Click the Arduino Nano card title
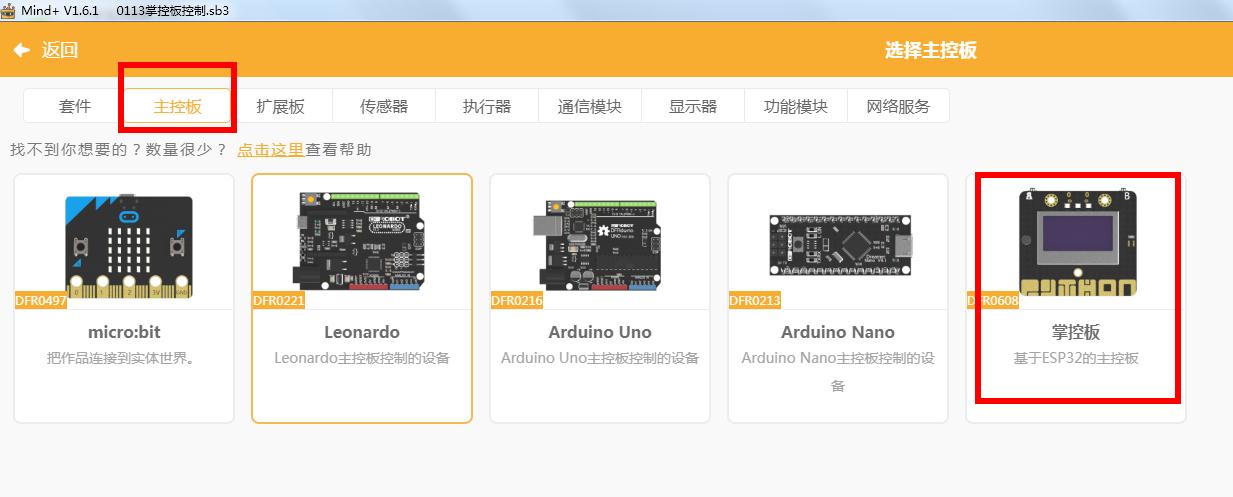Viewport: 1233px width, 497px height. point(838,332)
